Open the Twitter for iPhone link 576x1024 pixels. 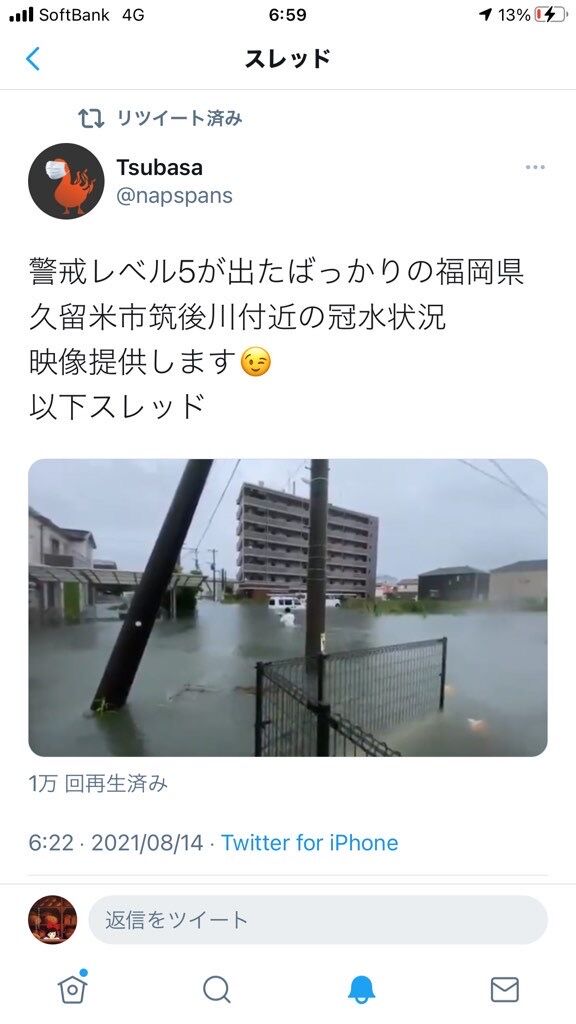click(x=310, y=842)
